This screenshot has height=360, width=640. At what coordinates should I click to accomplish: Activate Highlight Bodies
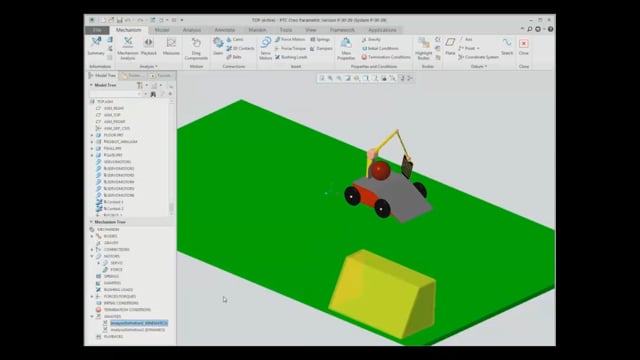coord(424,48)
